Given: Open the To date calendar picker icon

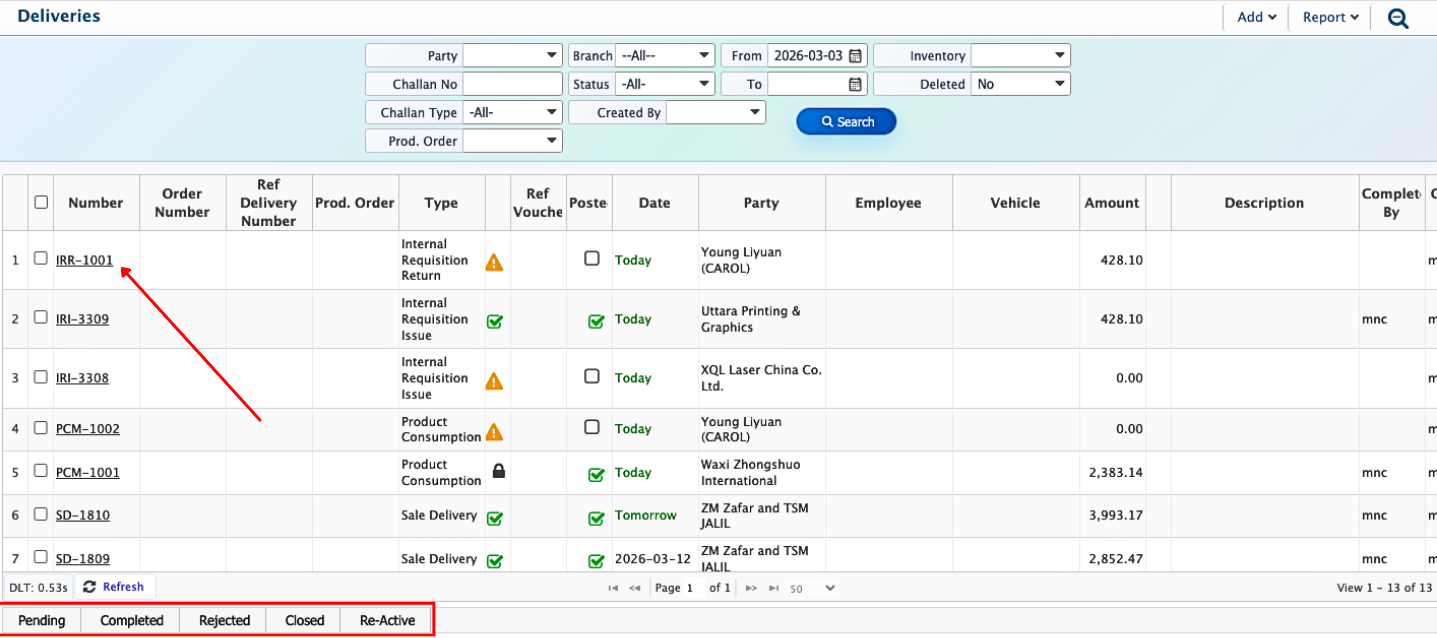Looking at the screenshot, I should pos(856,84).
